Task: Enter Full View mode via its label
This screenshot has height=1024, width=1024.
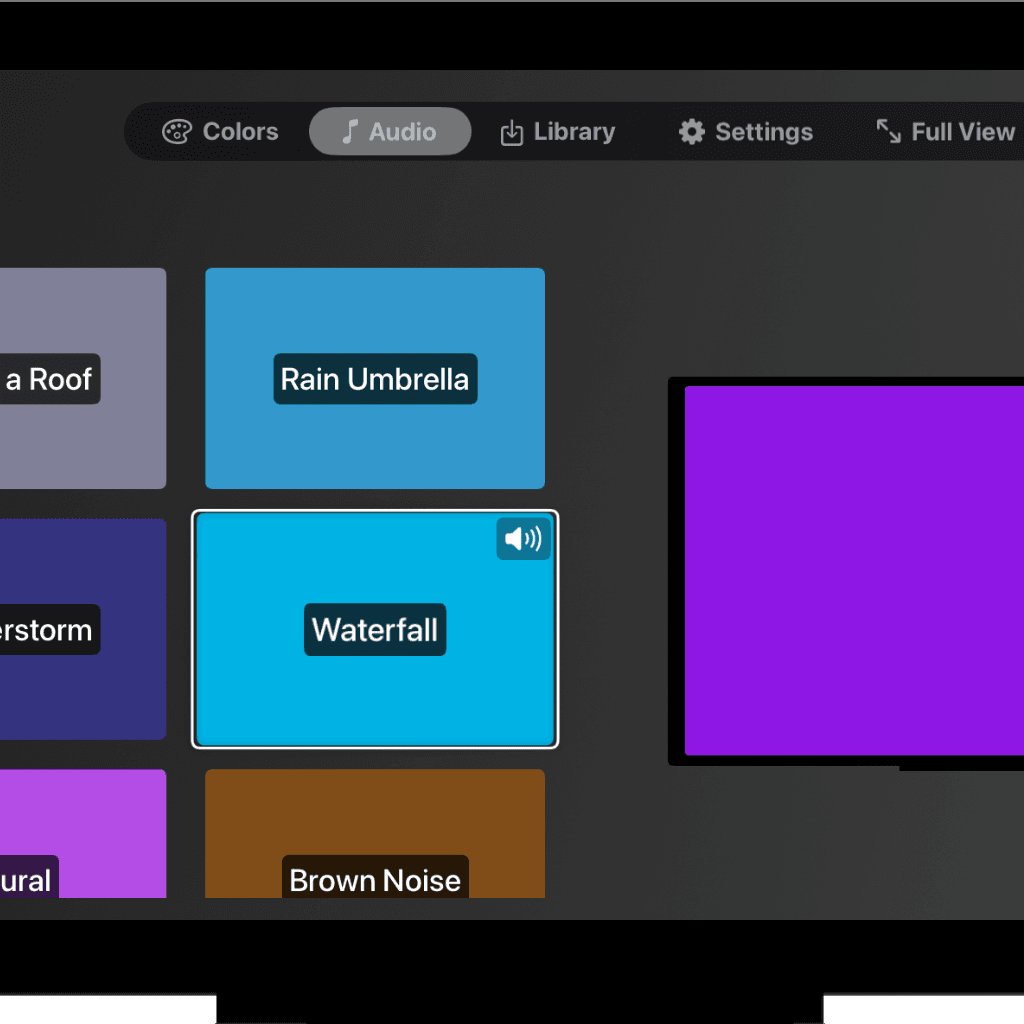Action: (x=962, y=132)
